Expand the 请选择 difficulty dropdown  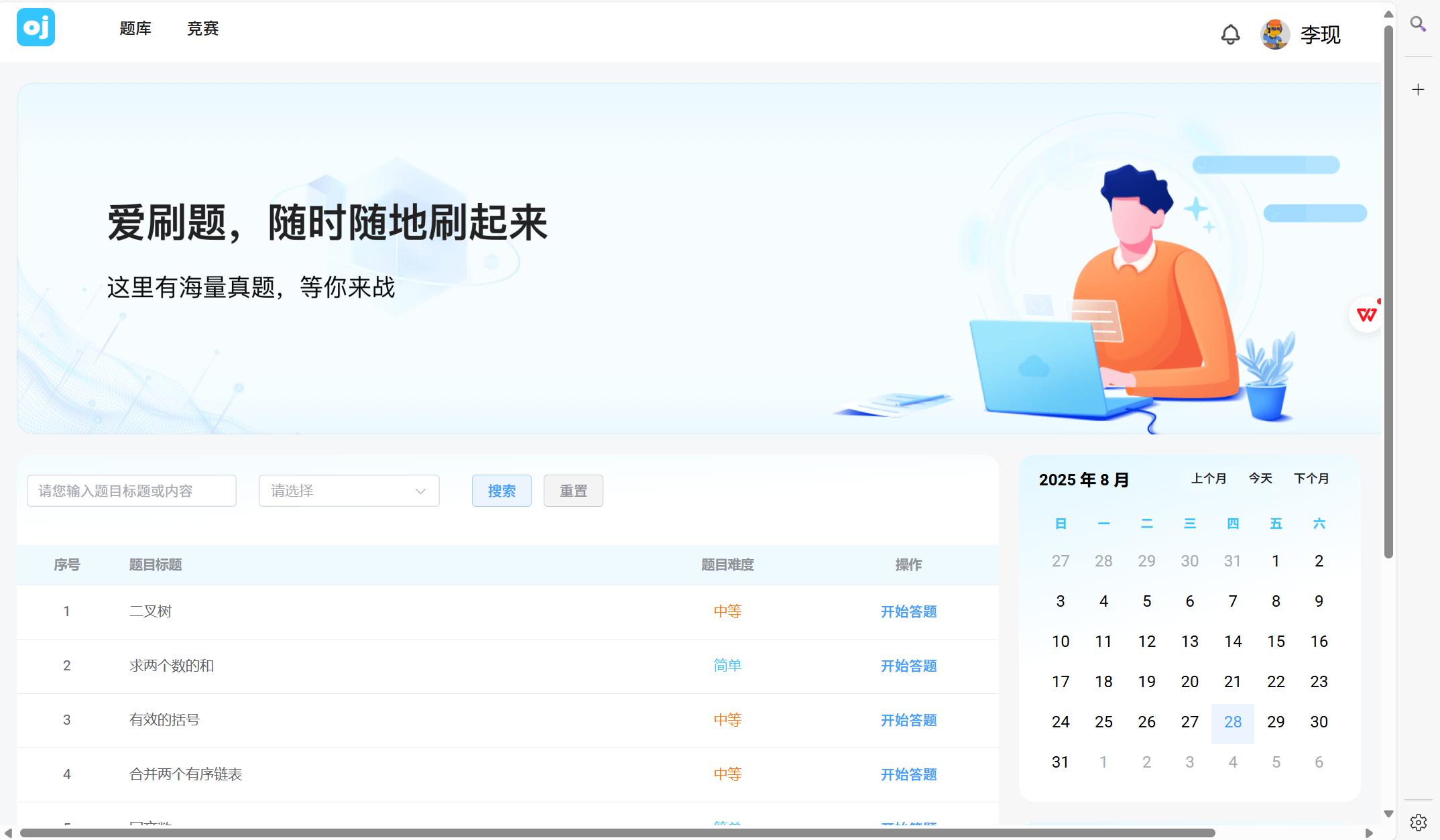point(349,491)
